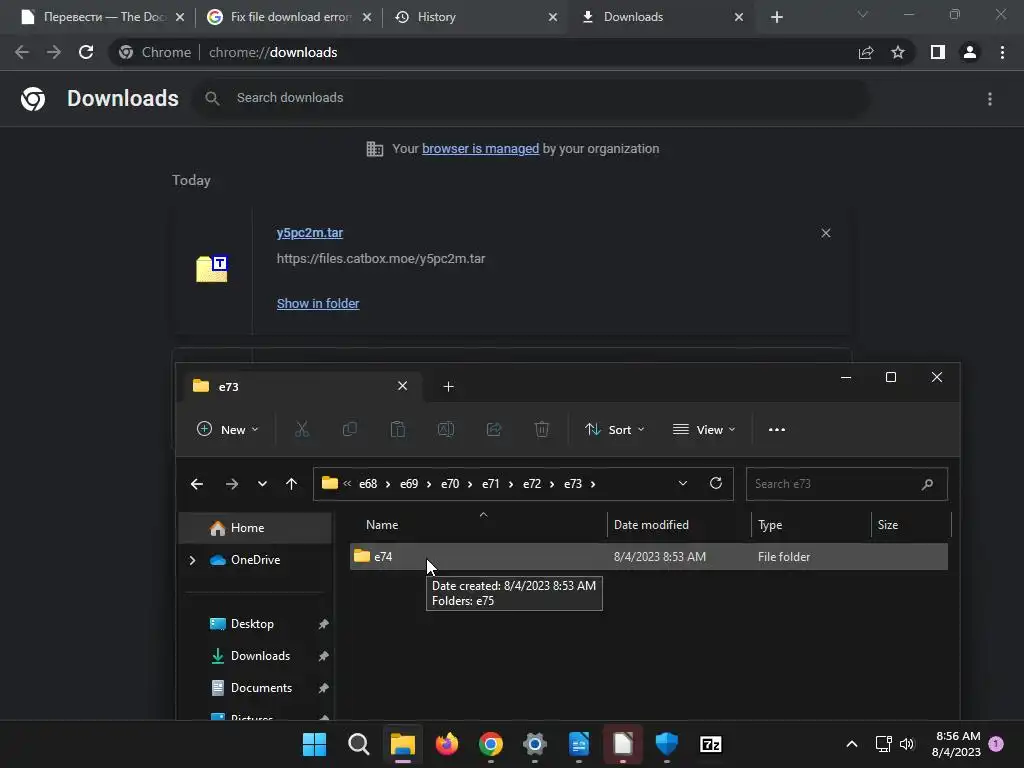This screenshot has width=1024, height=768.
Task: Navigate to e72 in the breadcrumb
Action: (x=532, y=484)
